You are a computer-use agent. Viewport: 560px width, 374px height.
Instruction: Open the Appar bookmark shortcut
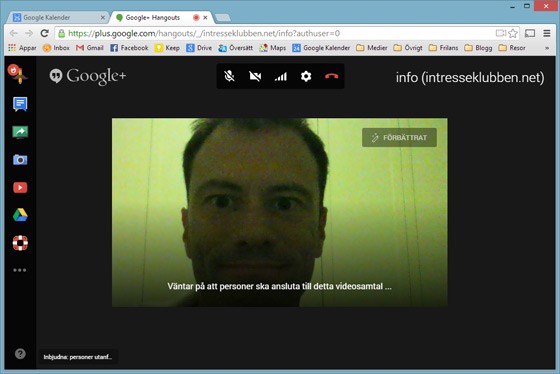click(22, 48)
